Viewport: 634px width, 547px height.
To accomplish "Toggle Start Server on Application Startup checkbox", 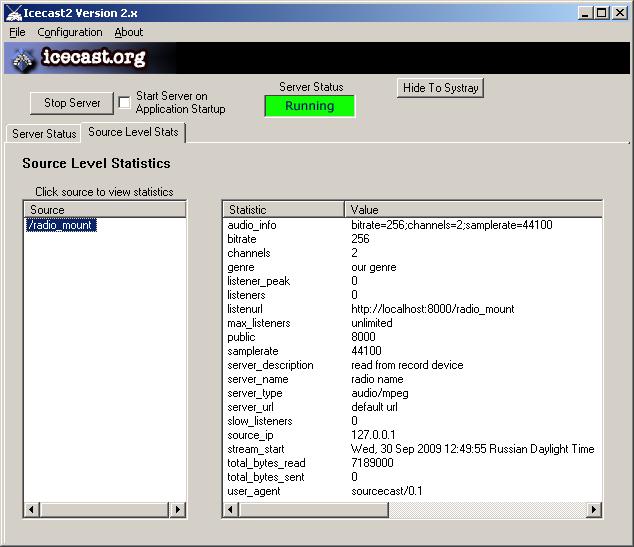I will coord(125,103).
